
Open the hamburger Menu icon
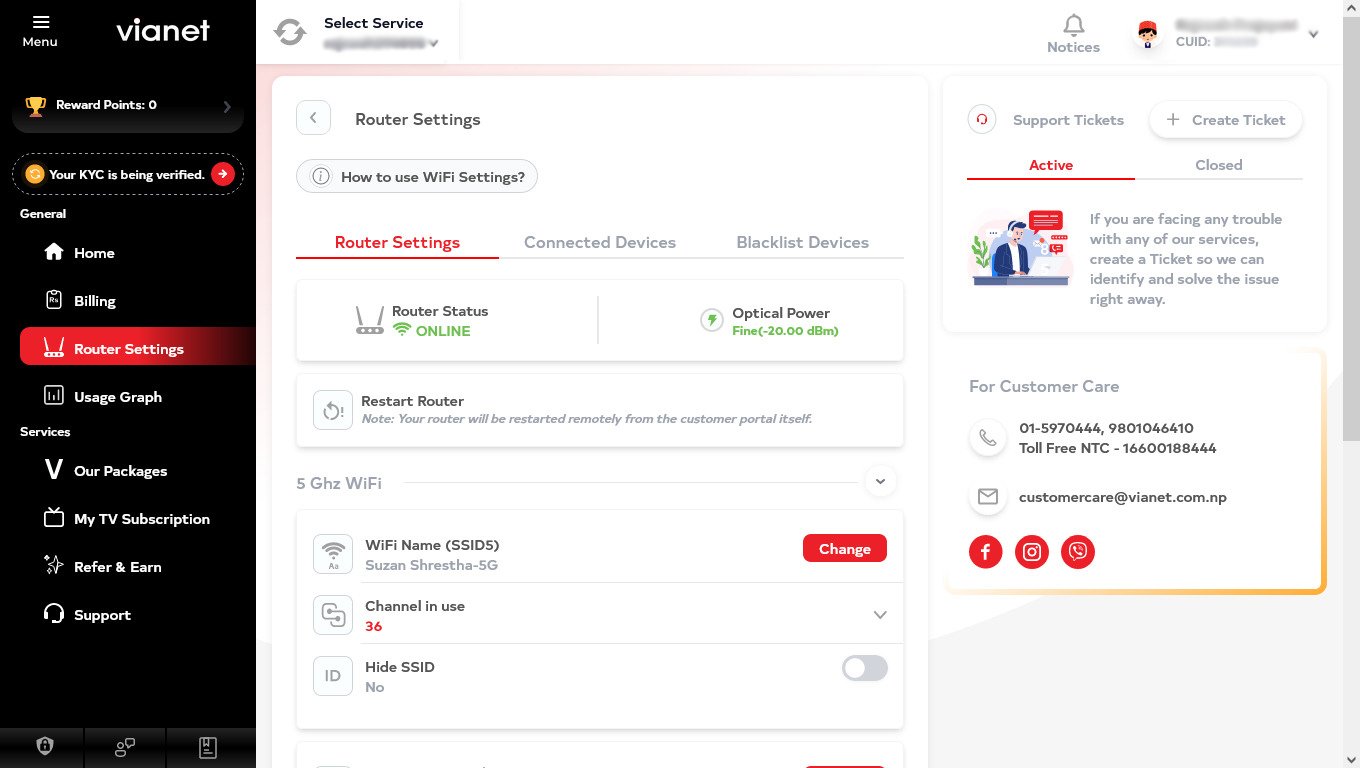(41, 21)
